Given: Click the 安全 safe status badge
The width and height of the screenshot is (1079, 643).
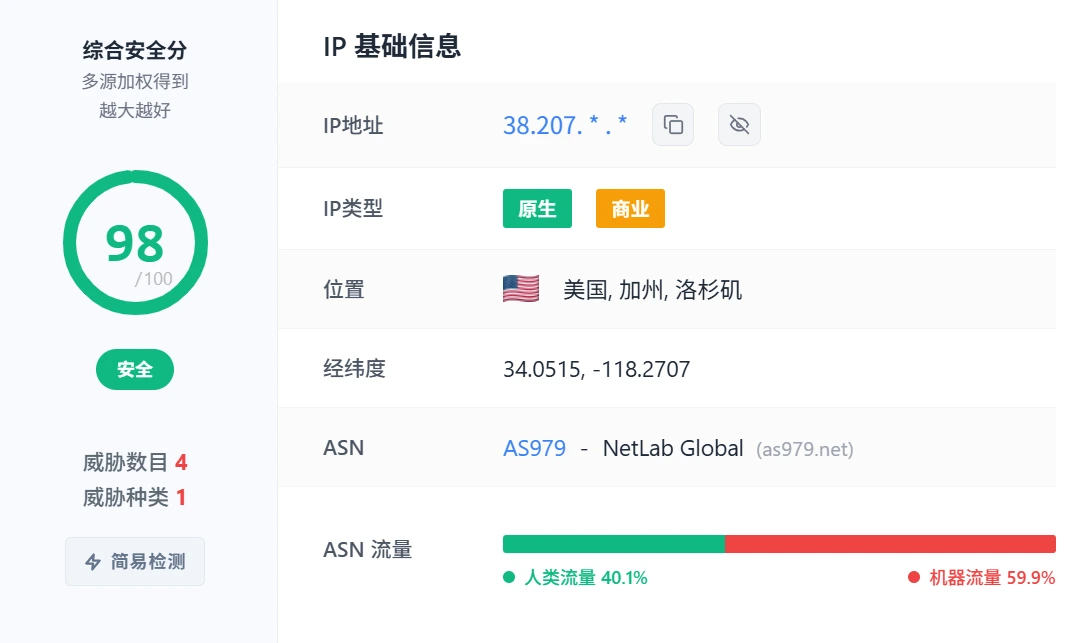Looking at the screenshot, I should tap(135, 370).
